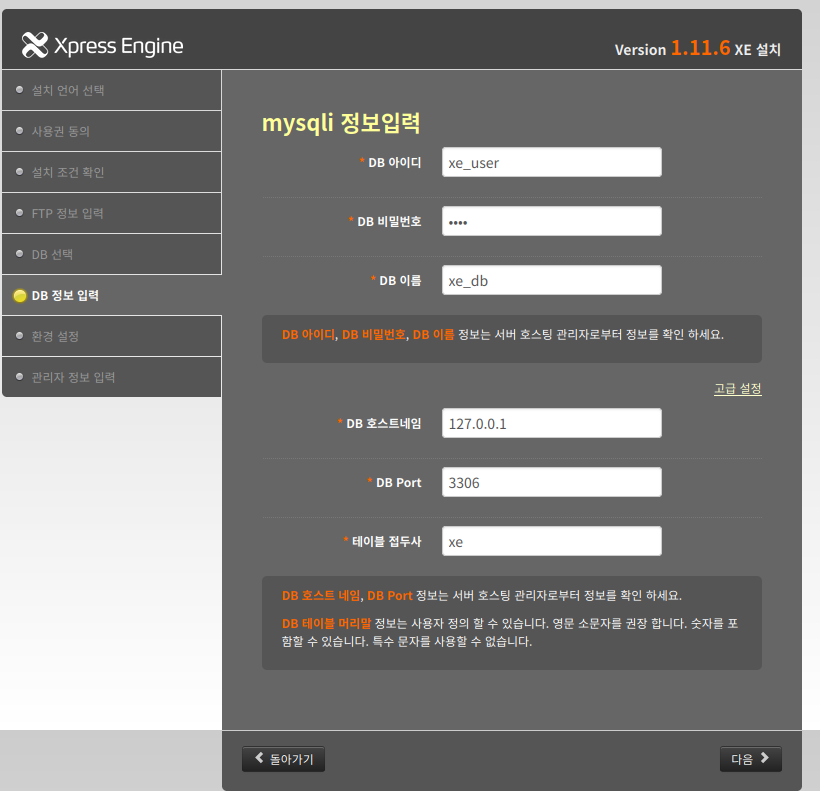The height and width of the screenshot is (791, 820).
Task: Click the yellow bullet beside DB 정보 입력
Action: [20, 296]
